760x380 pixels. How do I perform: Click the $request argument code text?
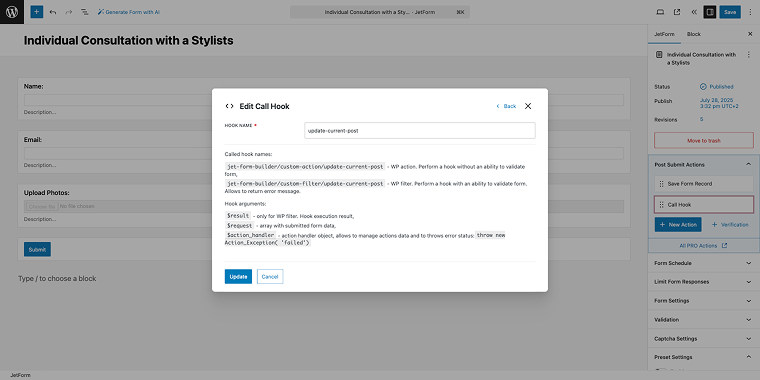coord(239,225)
